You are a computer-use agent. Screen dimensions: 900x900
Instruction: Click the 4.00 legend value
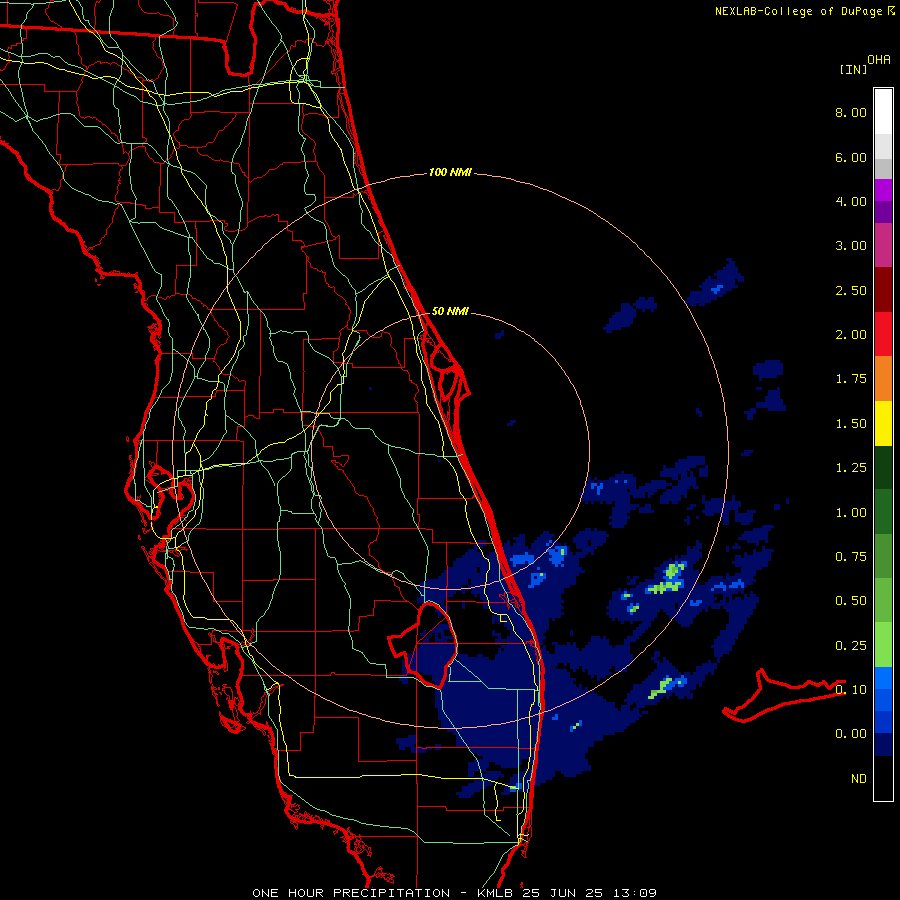[x=851, y=201]
